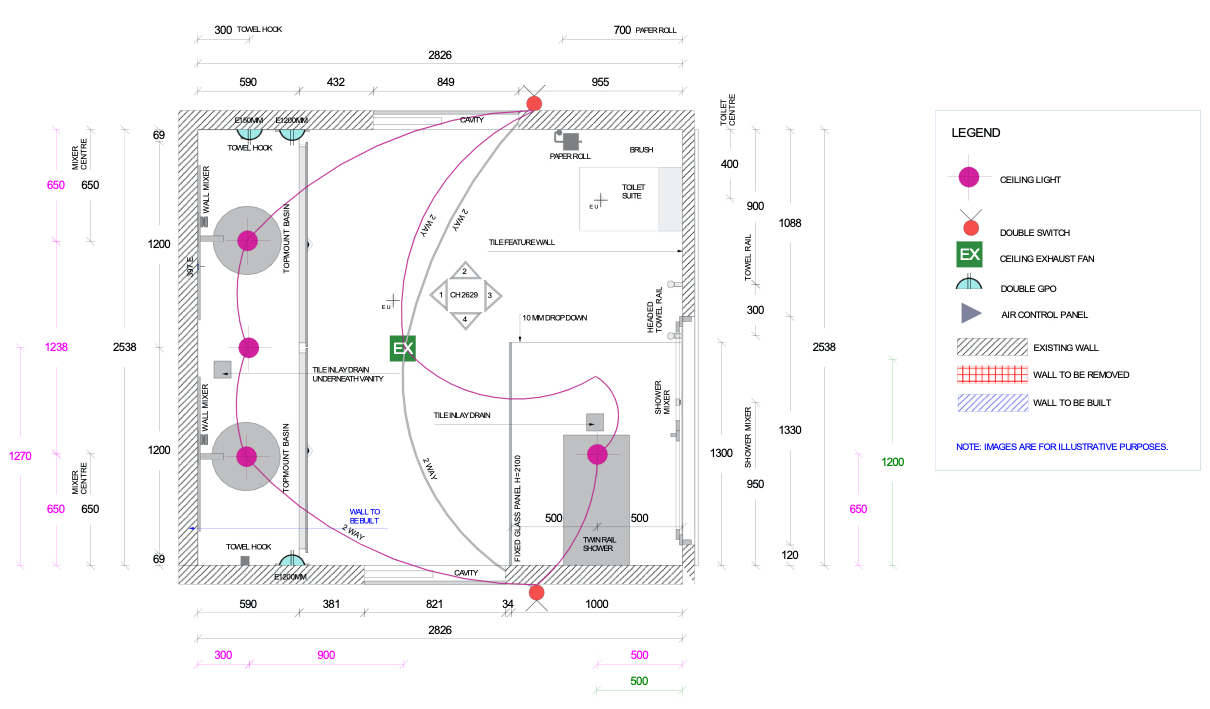This screenshot has height=709, width=1210.
Task: Select the wall to be removed swatch
Action: (x=993, y=374)
